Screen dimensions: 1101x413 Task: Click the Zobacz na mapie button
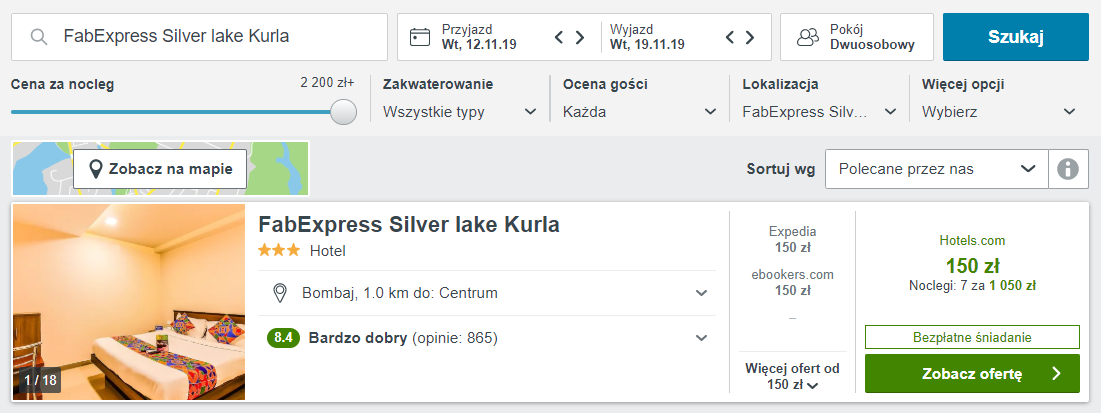tap(160, 169)
